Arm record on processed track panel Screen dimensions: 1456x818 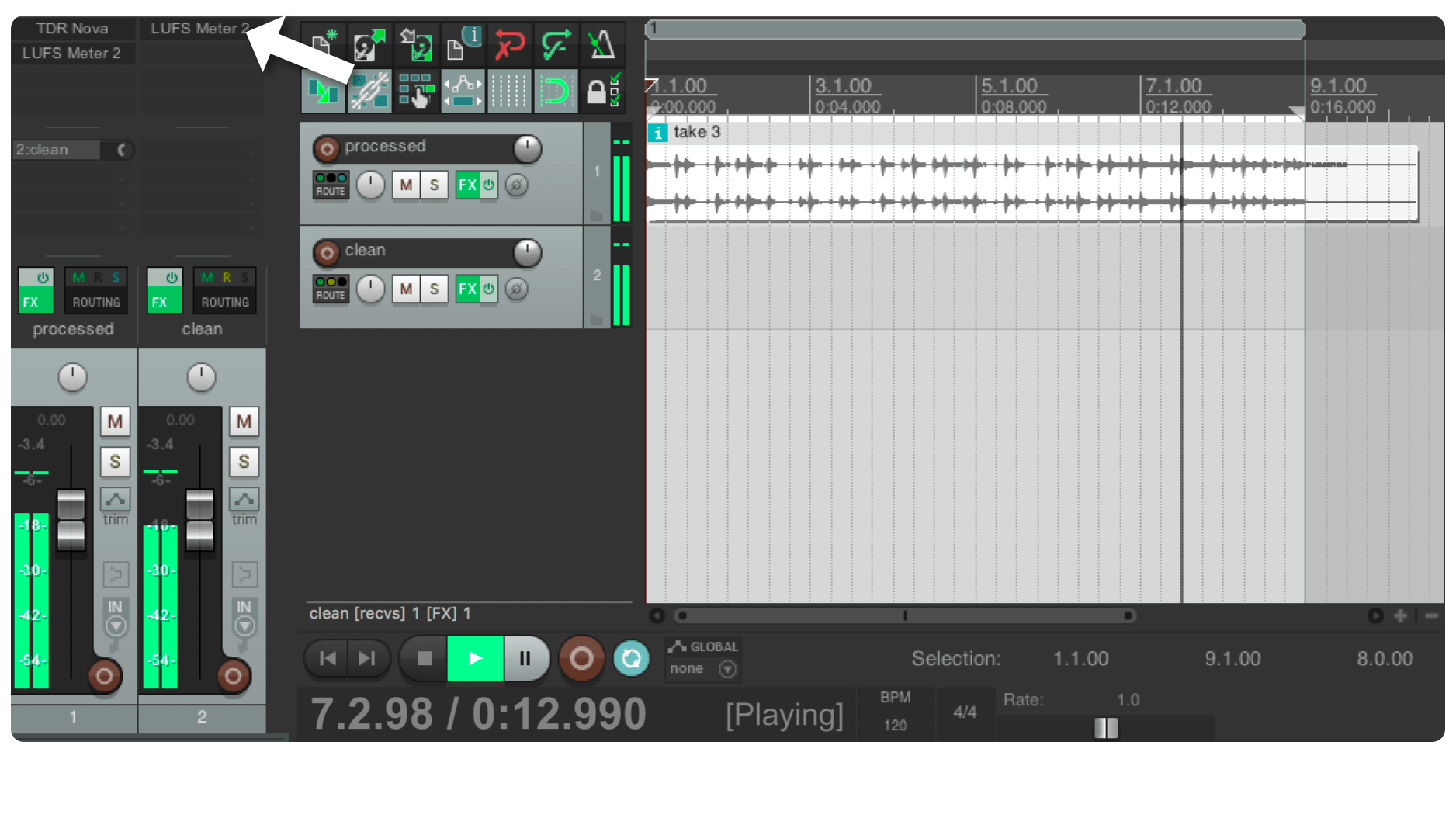point(327,148)
